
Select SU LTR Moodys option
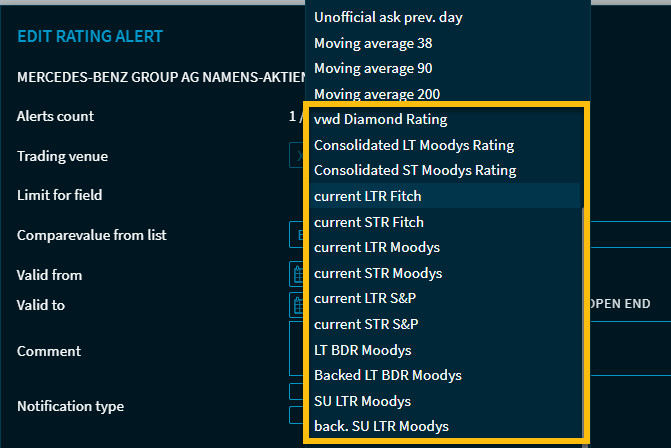click(x=362, y=401)
